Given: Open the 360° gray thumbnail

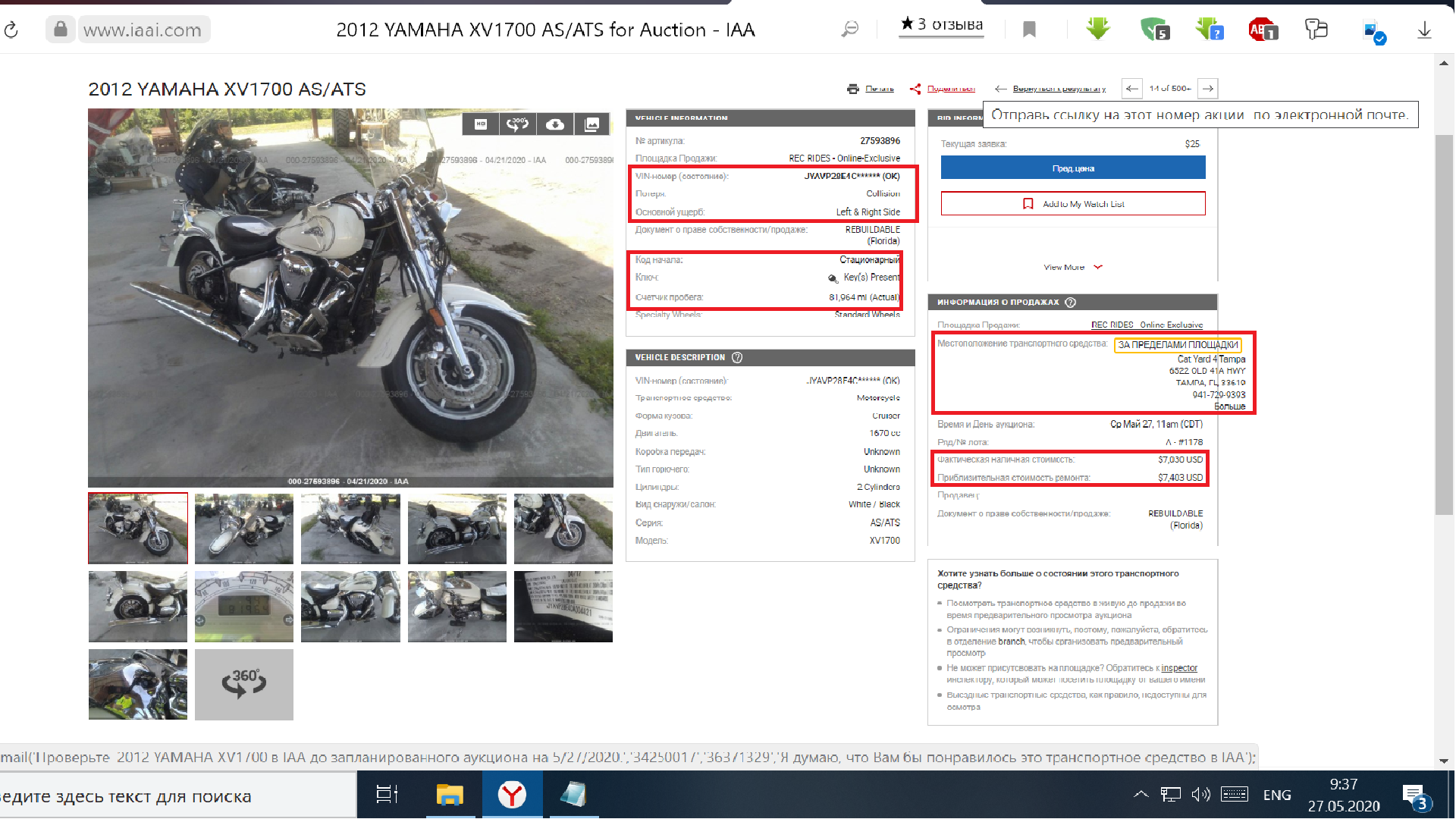Looking at the screenshot, I should point(244,685).
